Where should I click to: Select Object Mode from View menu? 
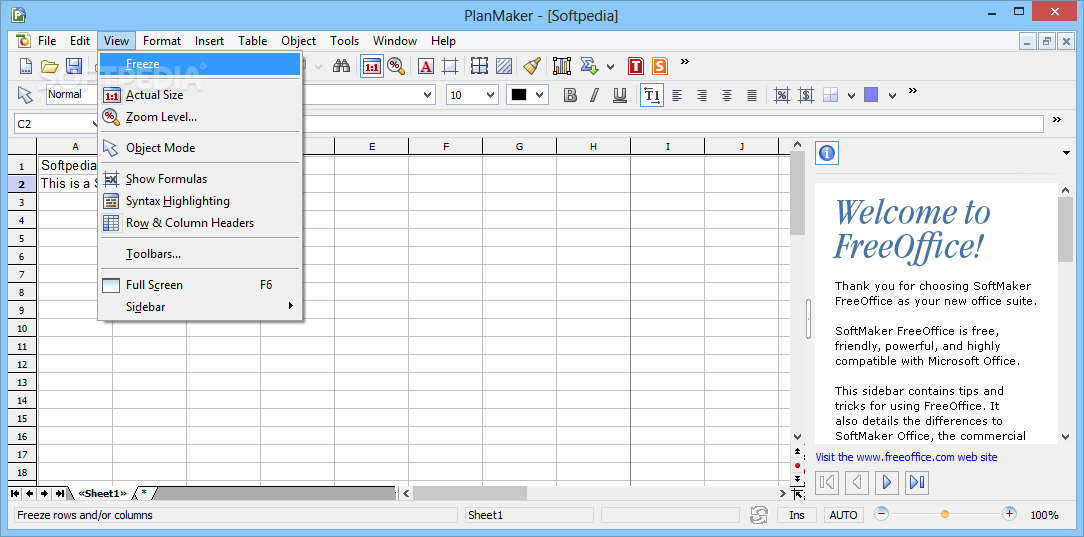(x=200, y=147)
